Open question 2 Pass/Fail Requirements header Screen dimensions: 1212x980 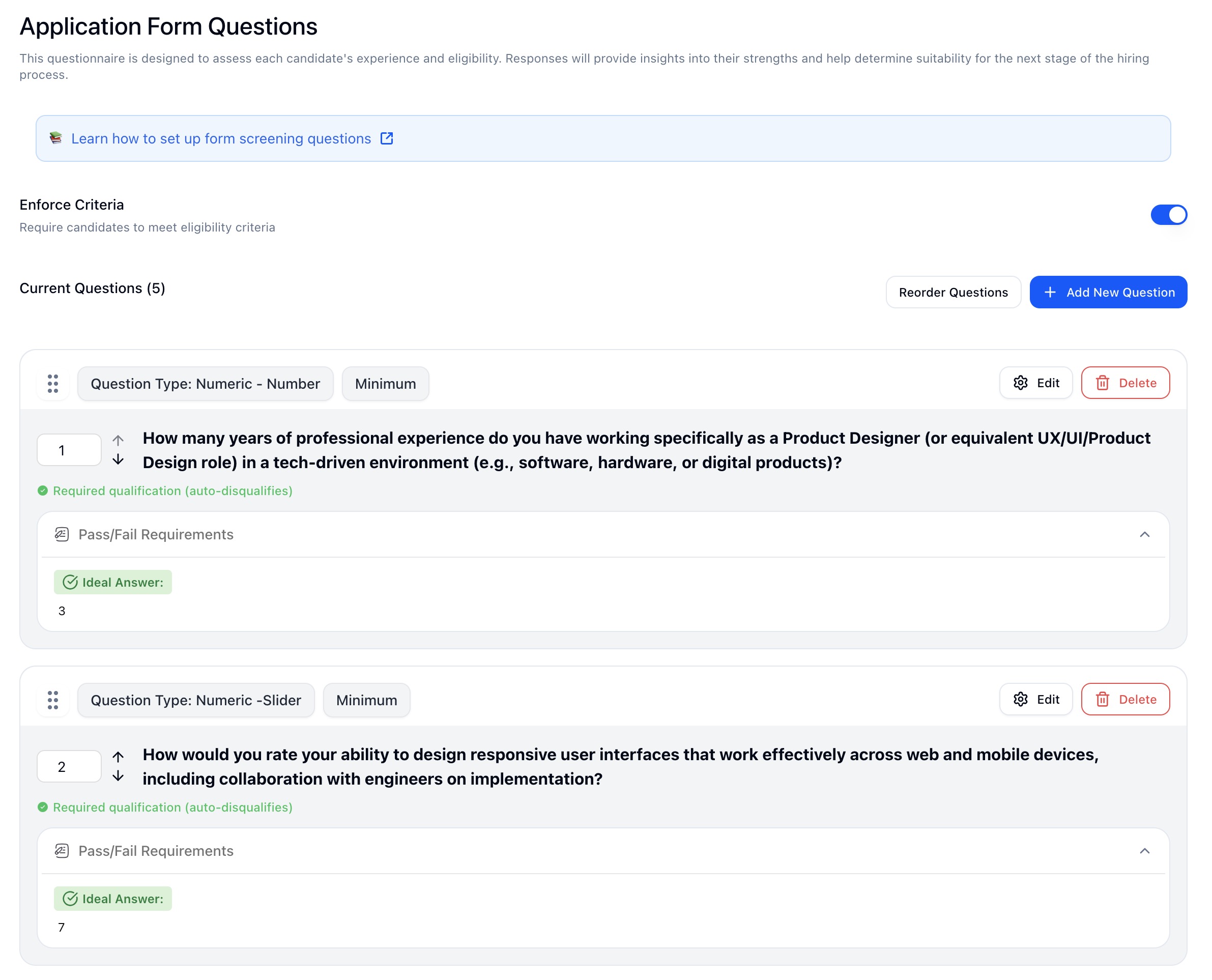point(156,851)
